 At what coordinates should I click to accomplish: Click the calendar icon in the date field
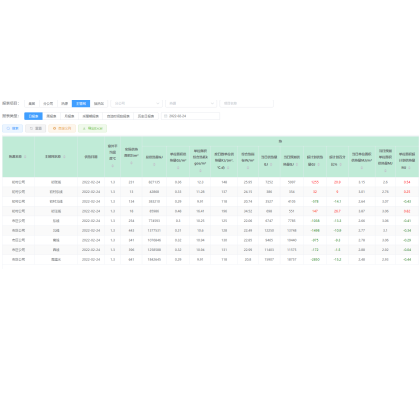[x=166, y=116]
